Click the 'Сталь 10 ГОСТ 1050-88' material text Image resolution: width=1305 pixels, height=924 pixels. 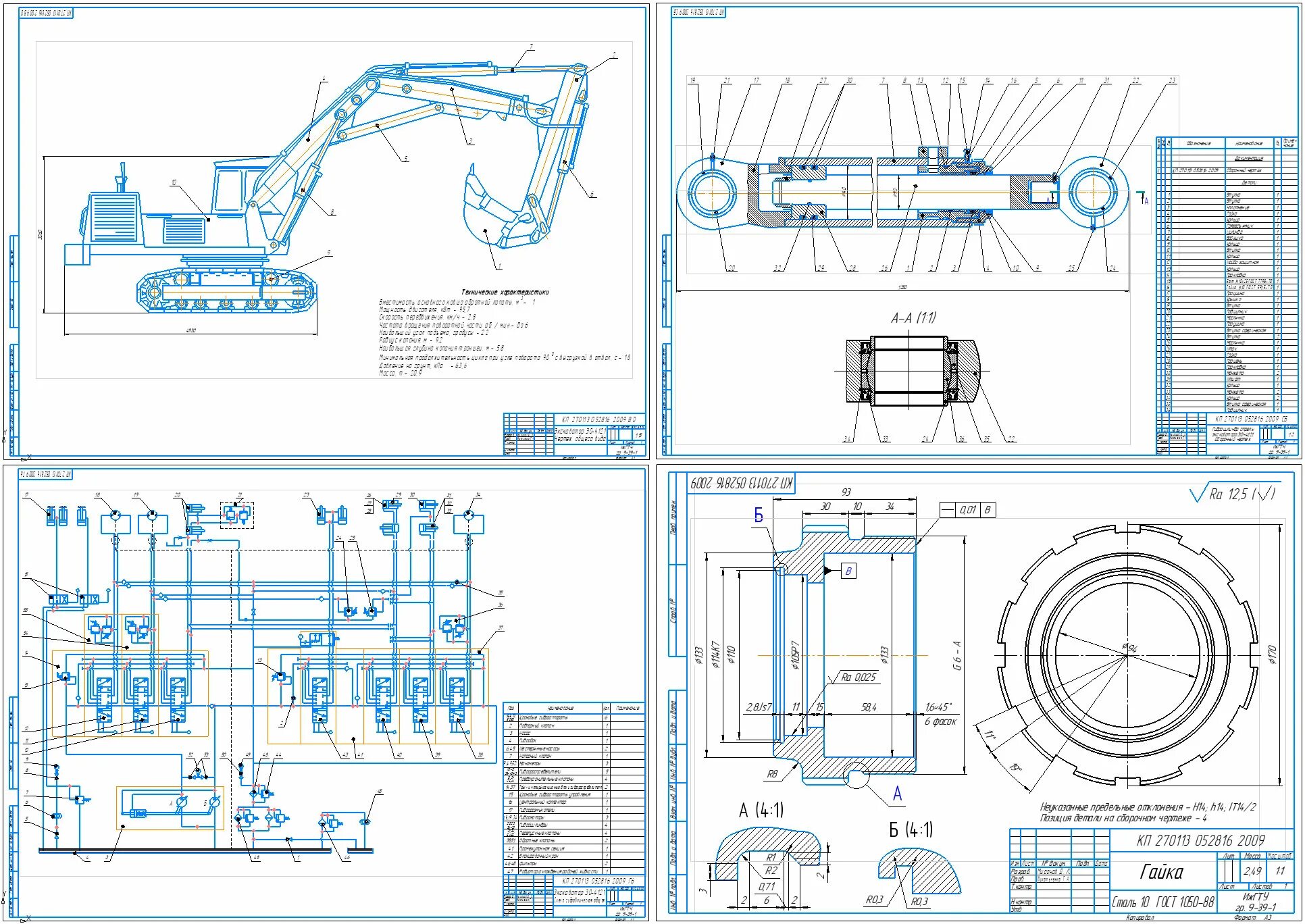(x=1163, y=902)
